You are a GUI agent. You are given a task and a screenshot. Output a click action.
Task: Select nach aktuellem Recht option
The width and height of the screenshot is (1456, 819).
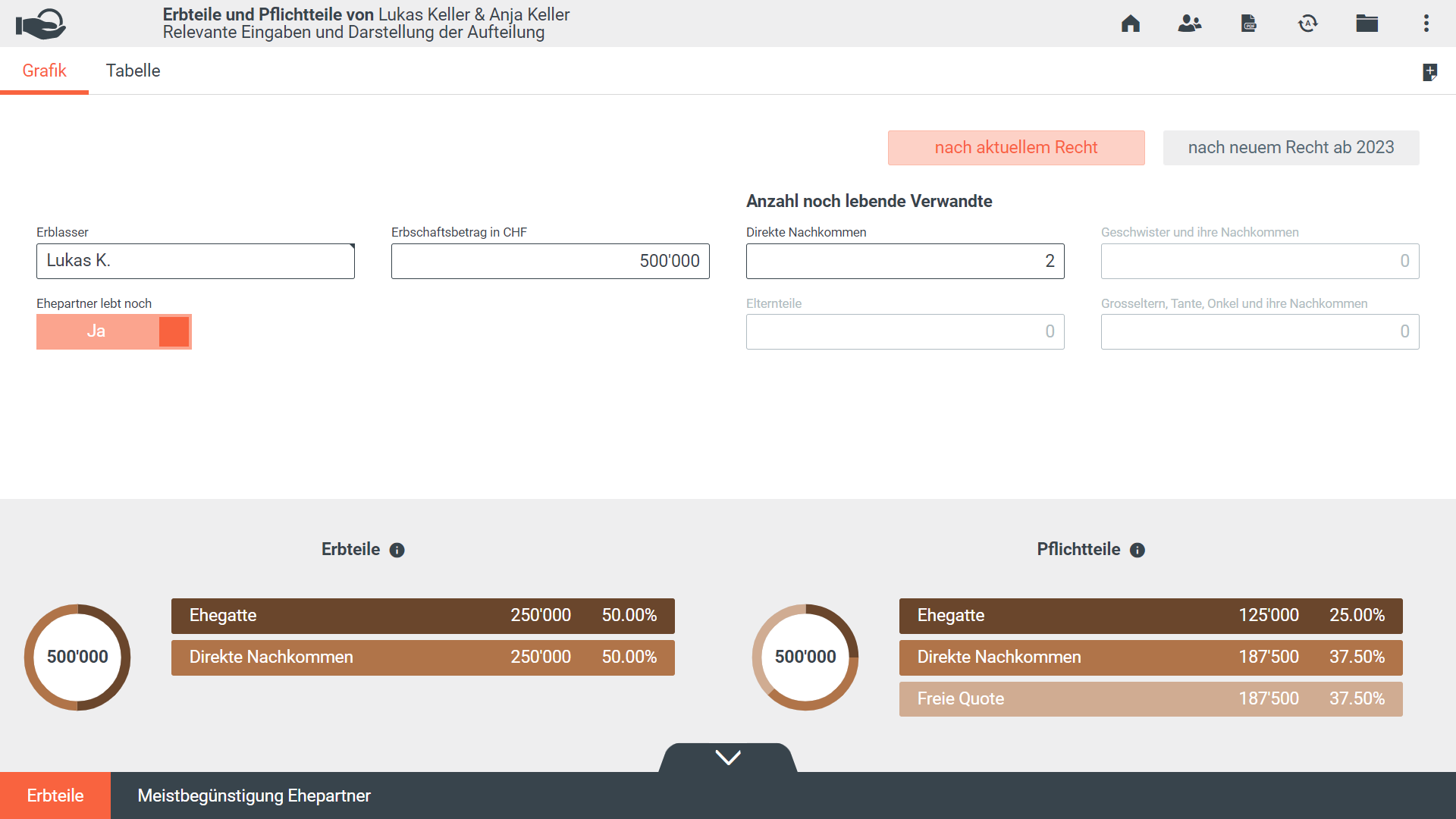1016,148
